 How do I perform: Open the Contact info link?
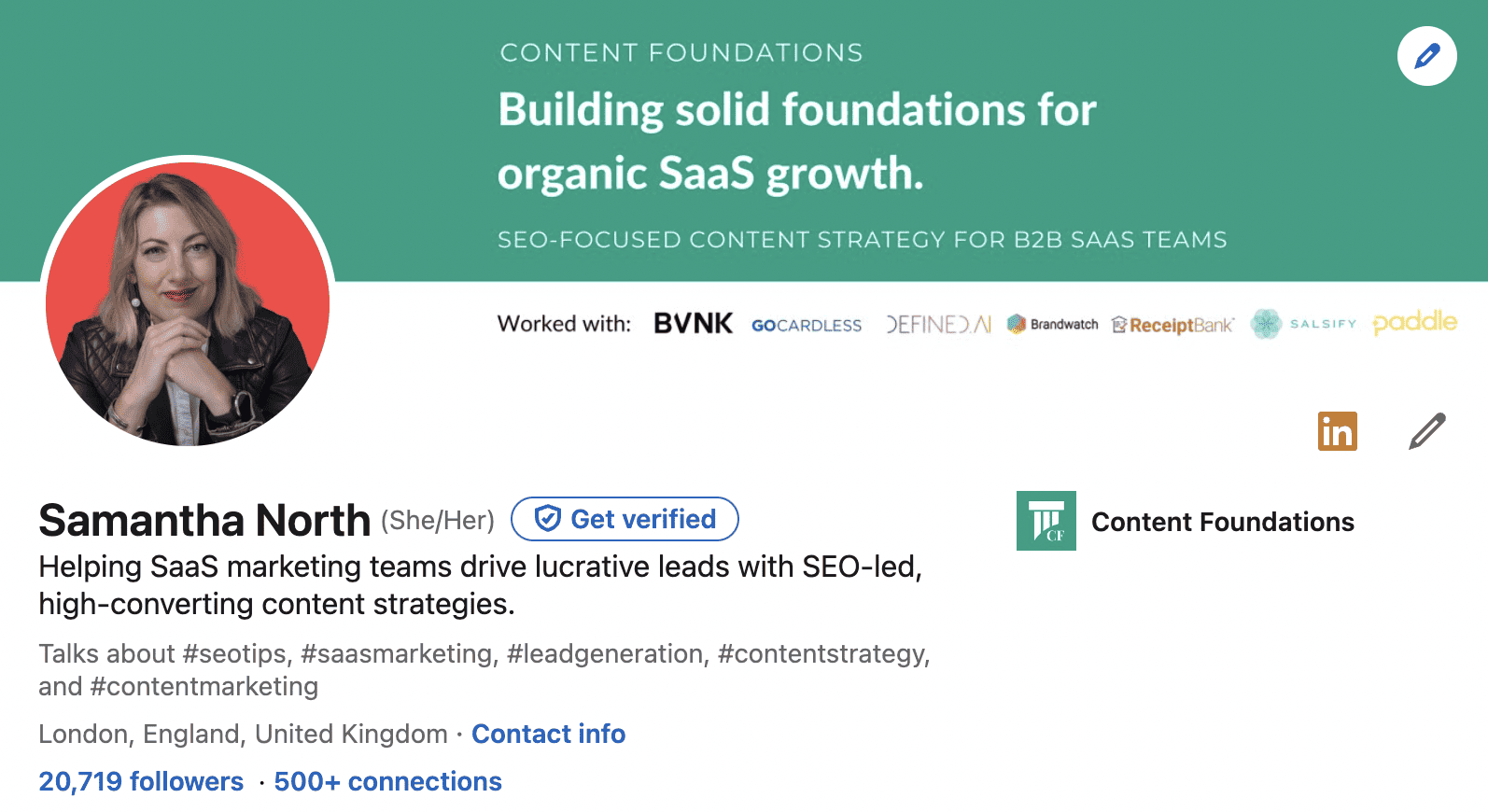548,734
